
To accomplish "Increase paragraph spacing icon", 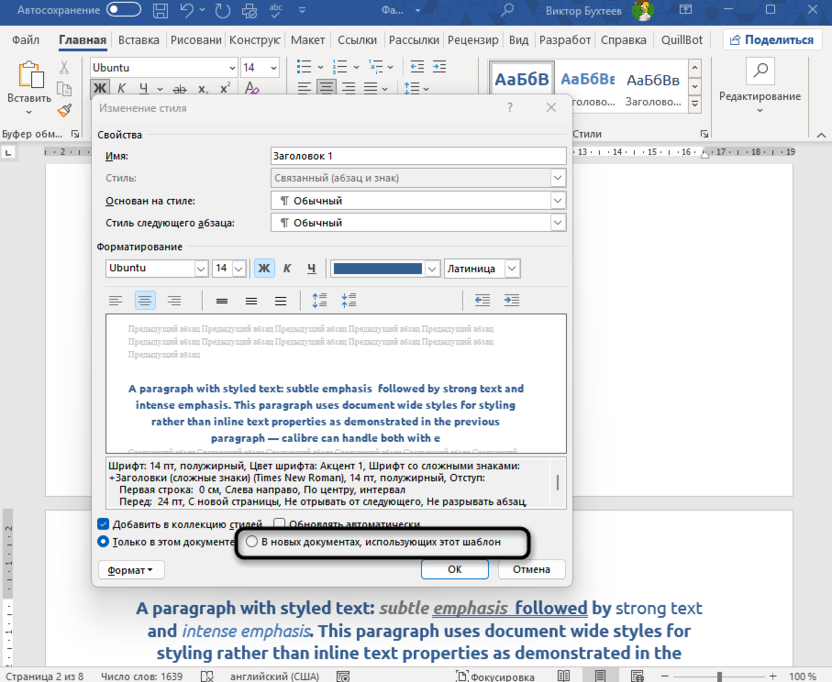I will coord(320,300).
